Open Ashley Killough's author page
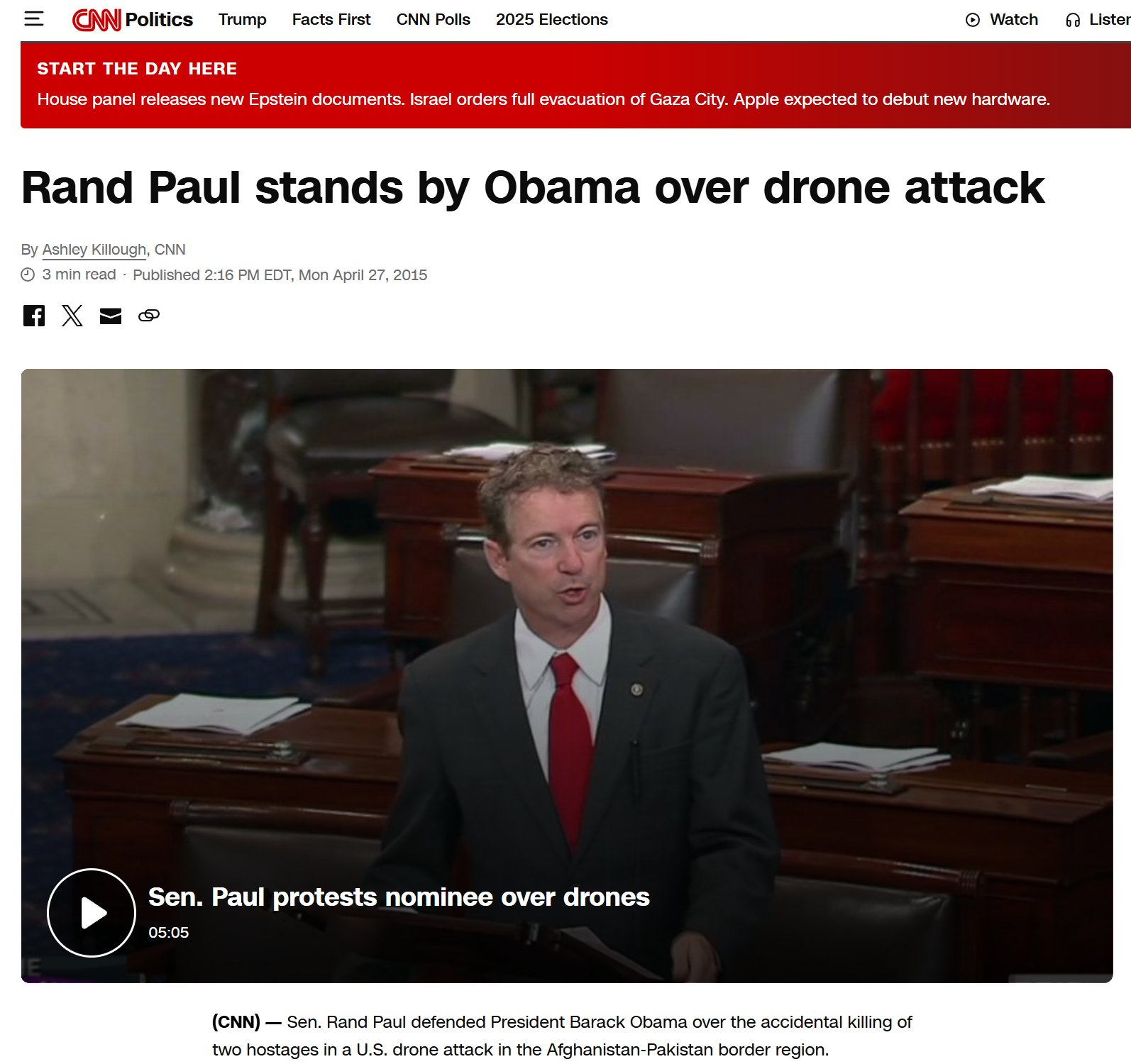 94,250
